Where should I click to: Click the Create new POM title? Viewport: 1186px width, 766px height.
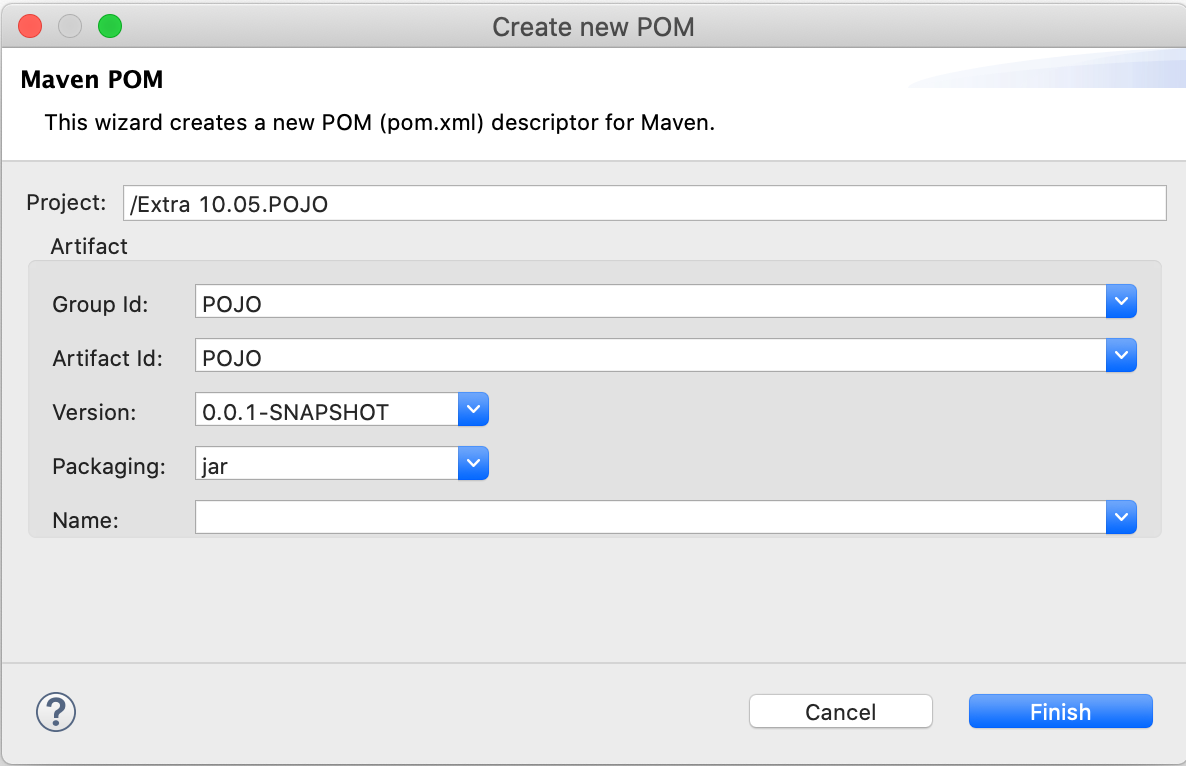(593, 26)
